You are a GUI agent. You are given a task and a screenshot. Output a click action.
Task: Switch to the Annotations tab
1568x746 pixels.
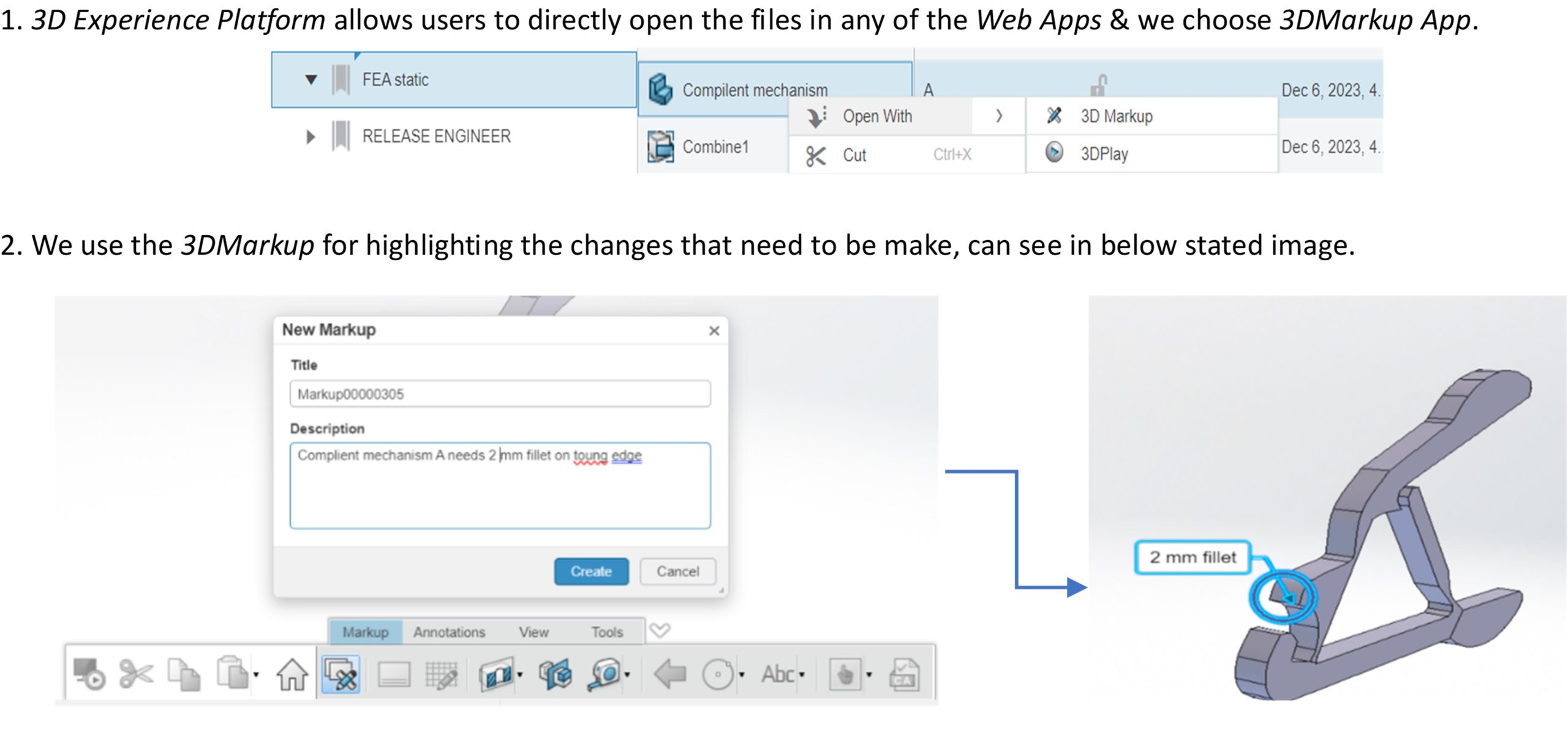tap(449, 632)
